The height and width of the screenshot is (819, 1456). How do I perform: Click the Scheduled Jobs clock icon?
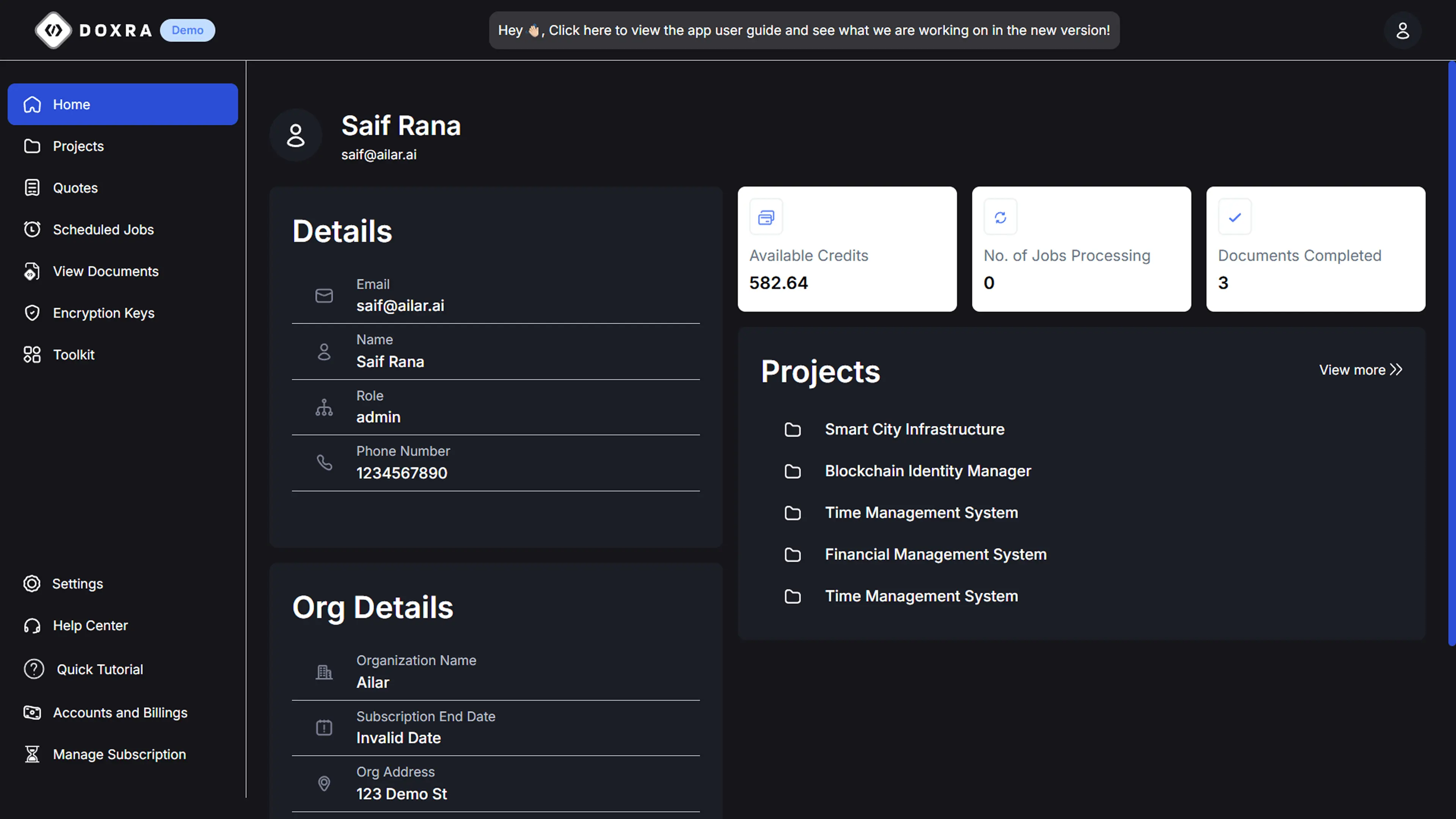tap(32, 229)
